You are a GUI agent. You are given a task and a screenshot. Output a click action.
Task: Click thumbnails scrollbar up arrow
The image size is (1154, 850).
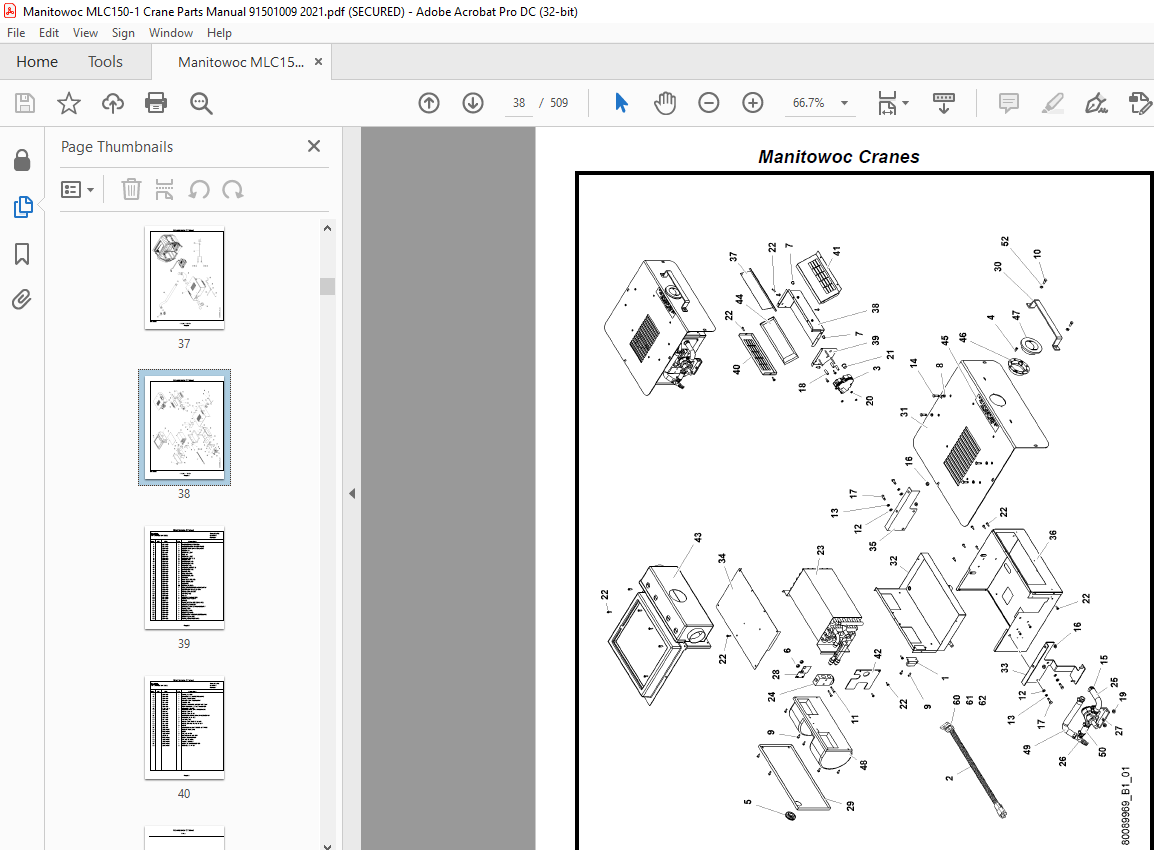click(x=328, y=228)
